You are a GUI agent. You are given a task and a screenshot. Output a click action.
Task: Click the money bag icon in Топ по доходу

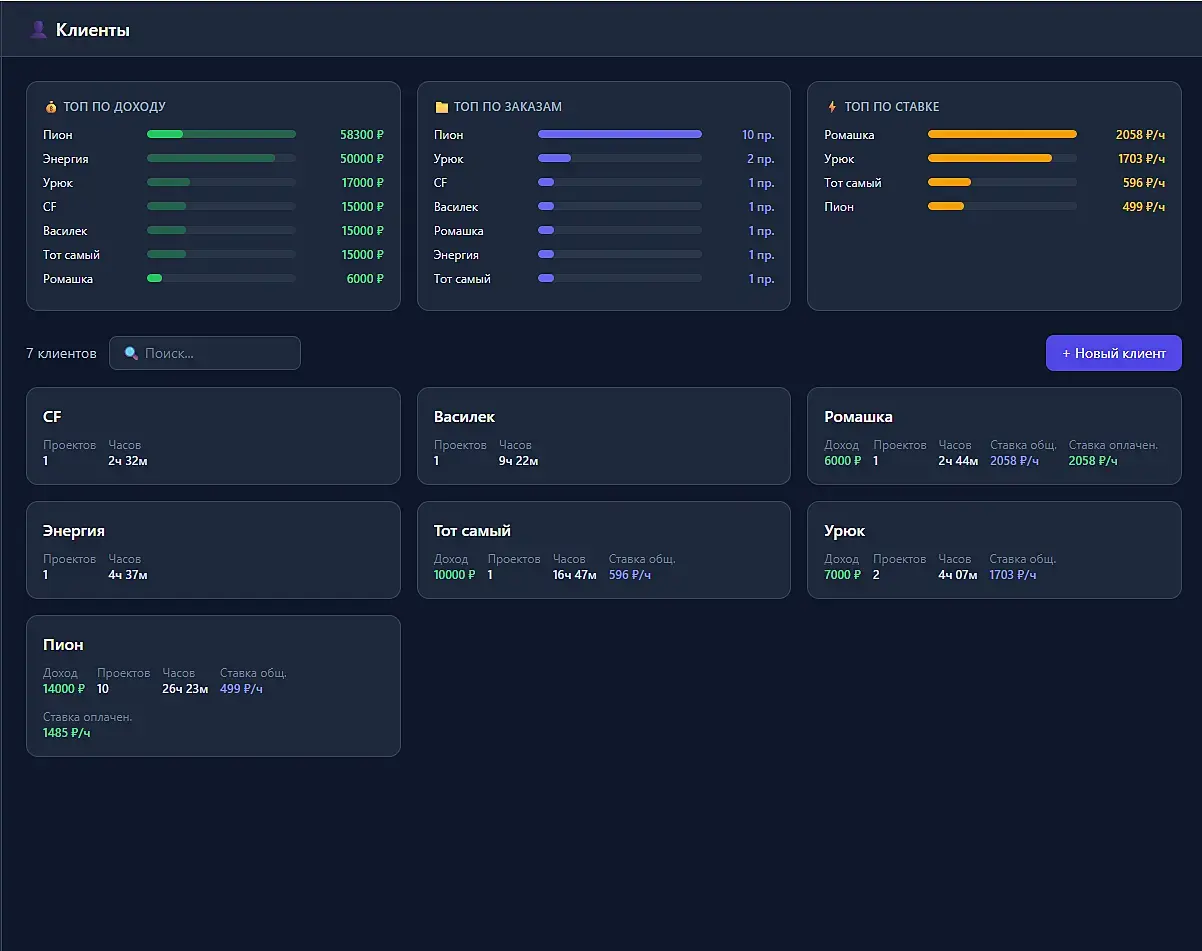[51, 107]
